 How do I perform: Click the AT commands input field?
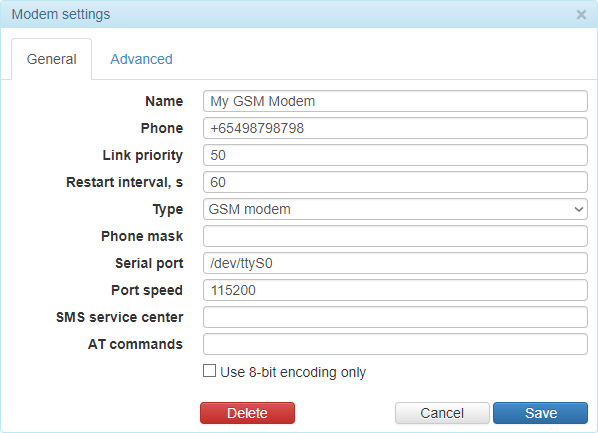(x=395, y=344)
